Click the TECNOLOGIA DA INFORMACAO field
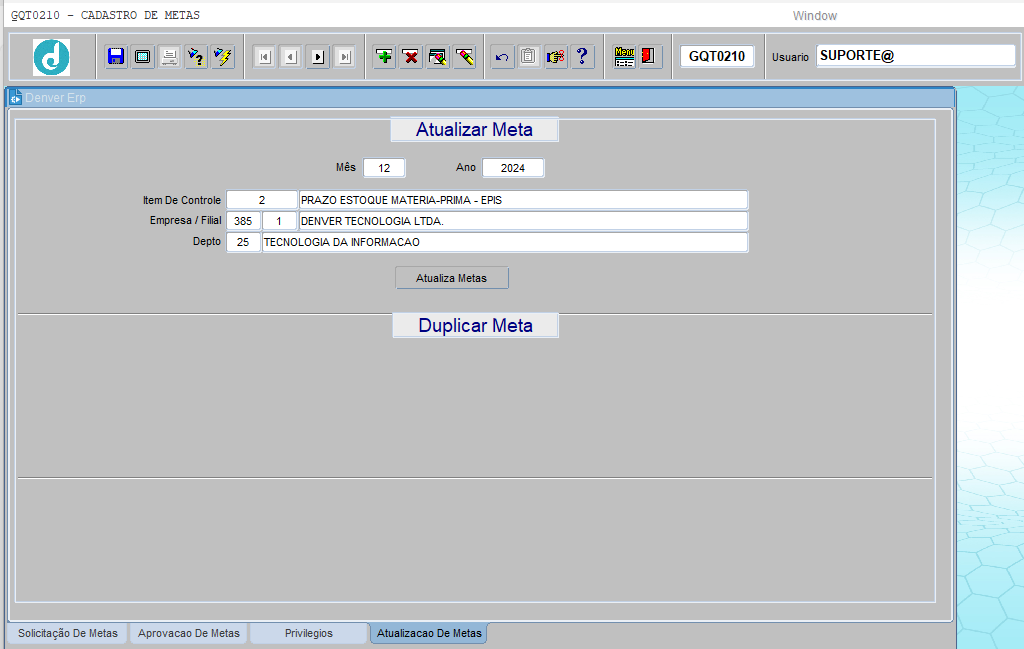The width and height of the screenshot is (1024, 649). [x=505, y=242]
